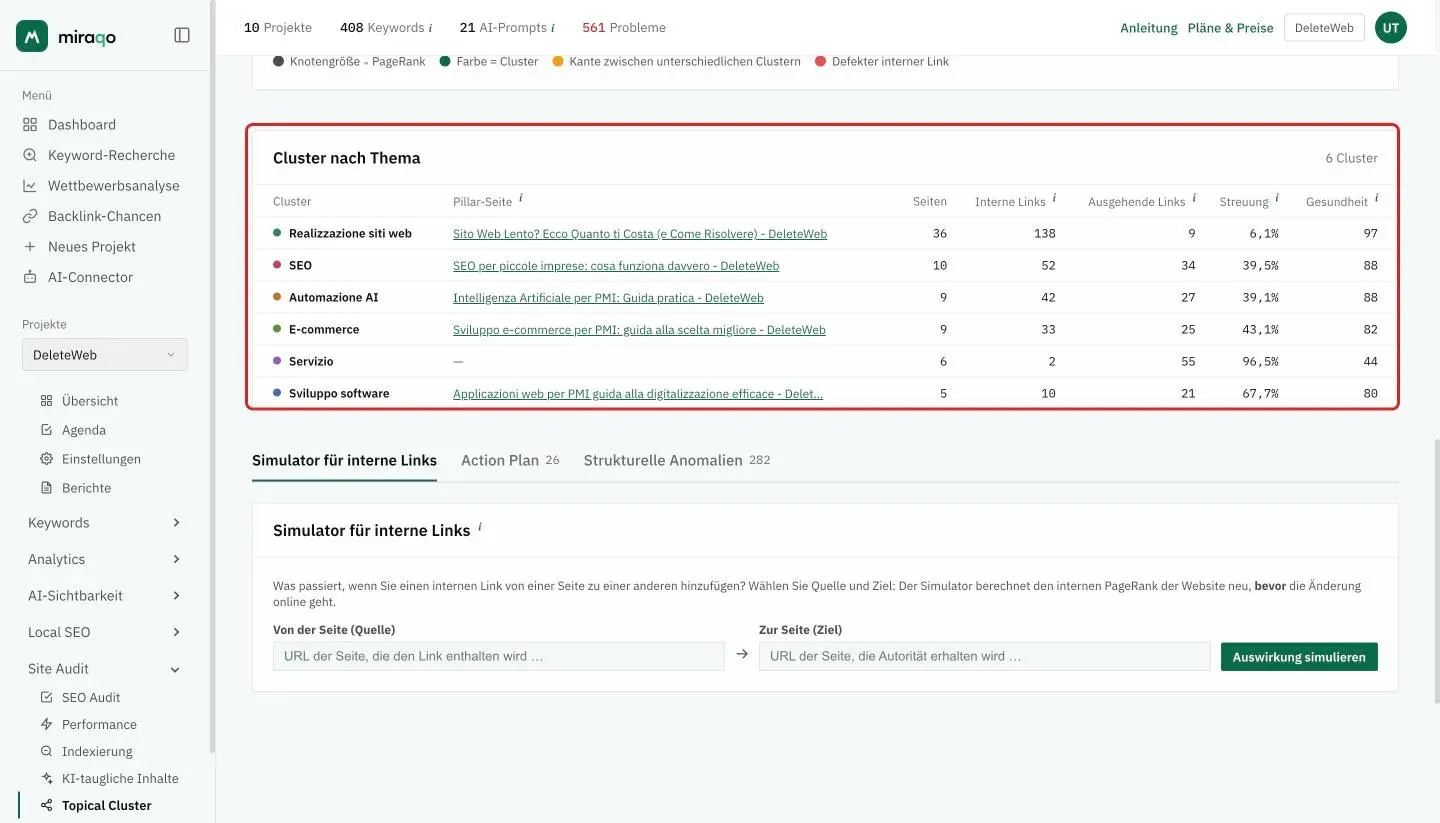
Task: Expand the Analytics menu section
Action: (105, 559)
